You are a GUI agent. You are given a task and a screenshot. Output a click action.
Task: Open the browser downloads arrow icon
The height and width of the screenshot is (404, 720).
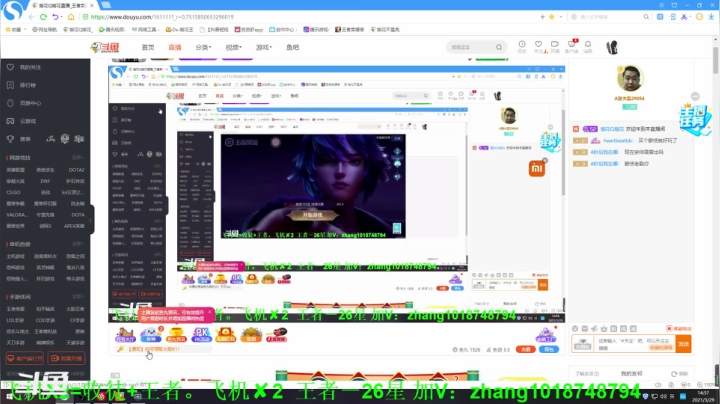pyautogui.click(x=711, y=17)
